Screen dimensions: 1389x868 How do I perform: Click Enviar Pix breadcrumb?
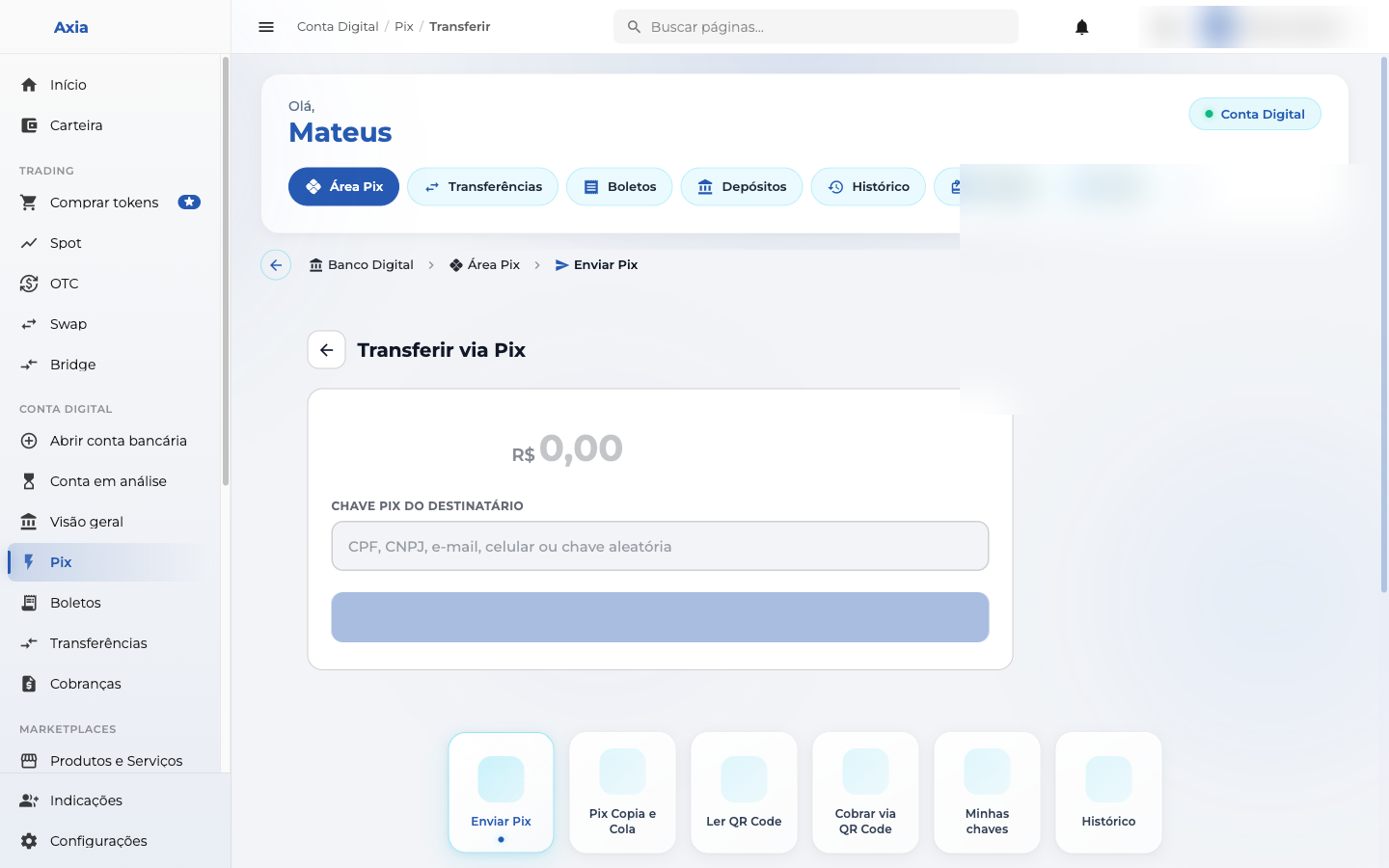pyautogui.click(x=596, y=265)
